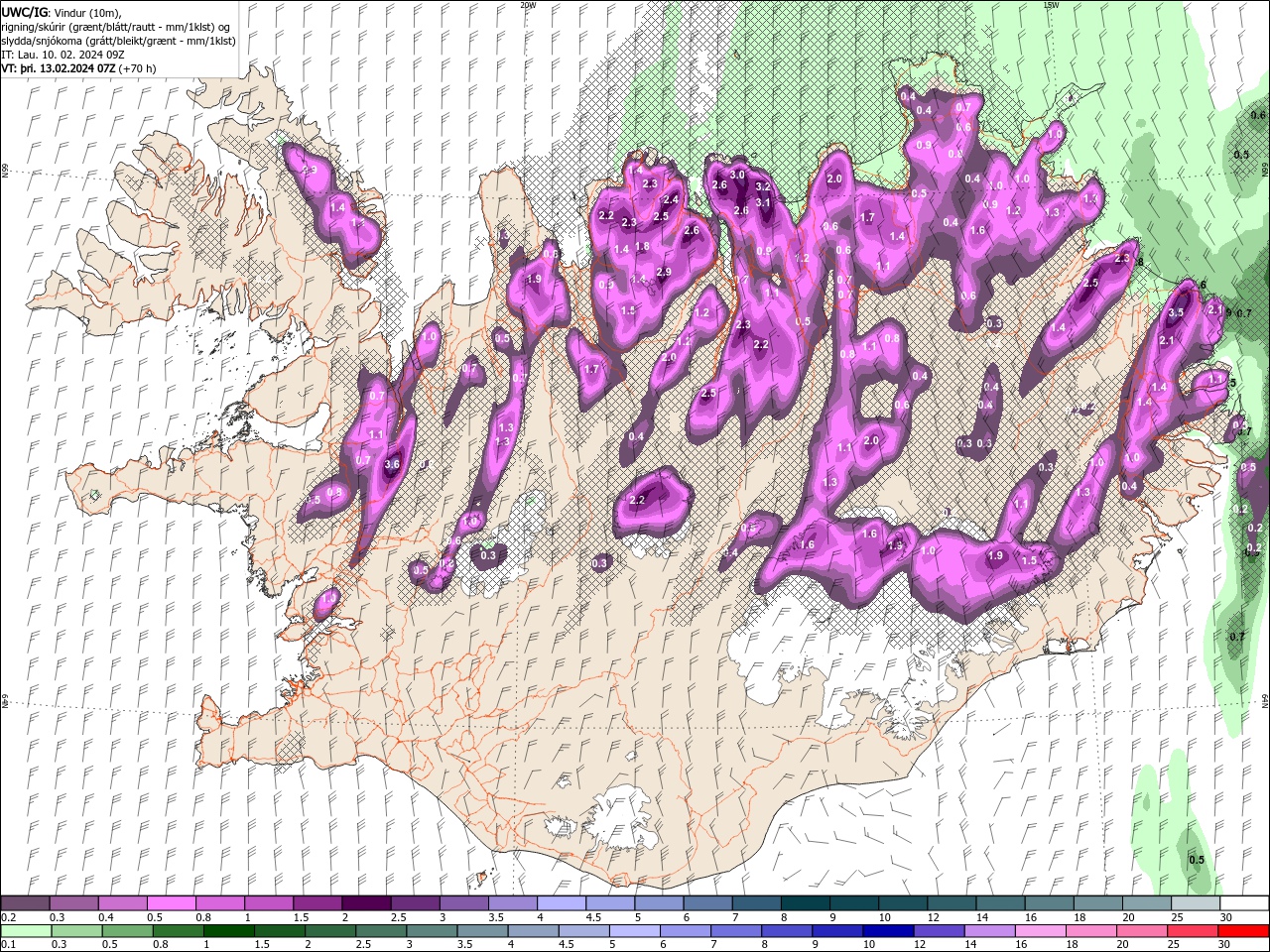The height and width of the screenshot is (952, 1270).
Task: Click the "3.0" snowfall value on the map
Action: tap(737, 175)
